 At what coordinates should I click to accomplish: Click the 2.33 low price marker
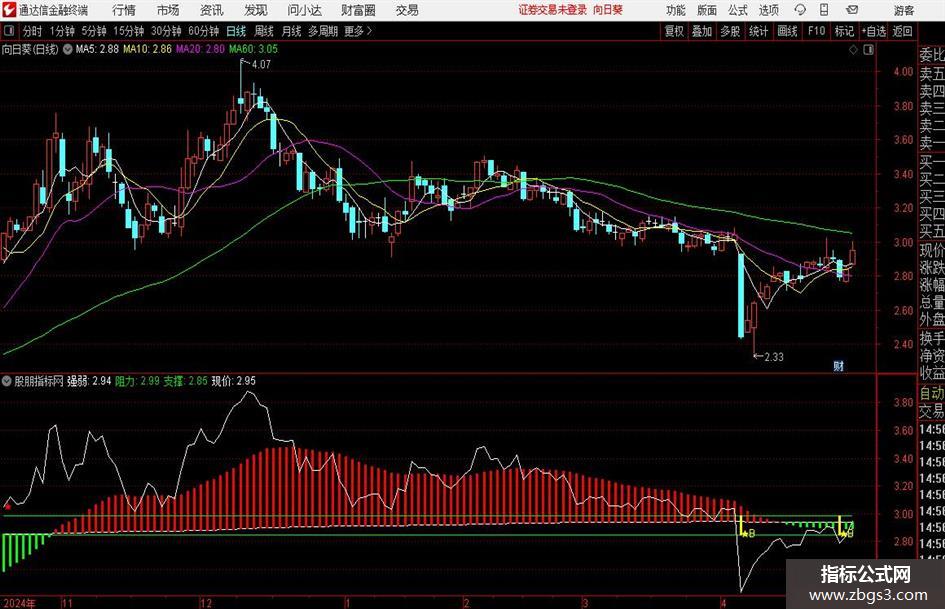coord(774,357)
